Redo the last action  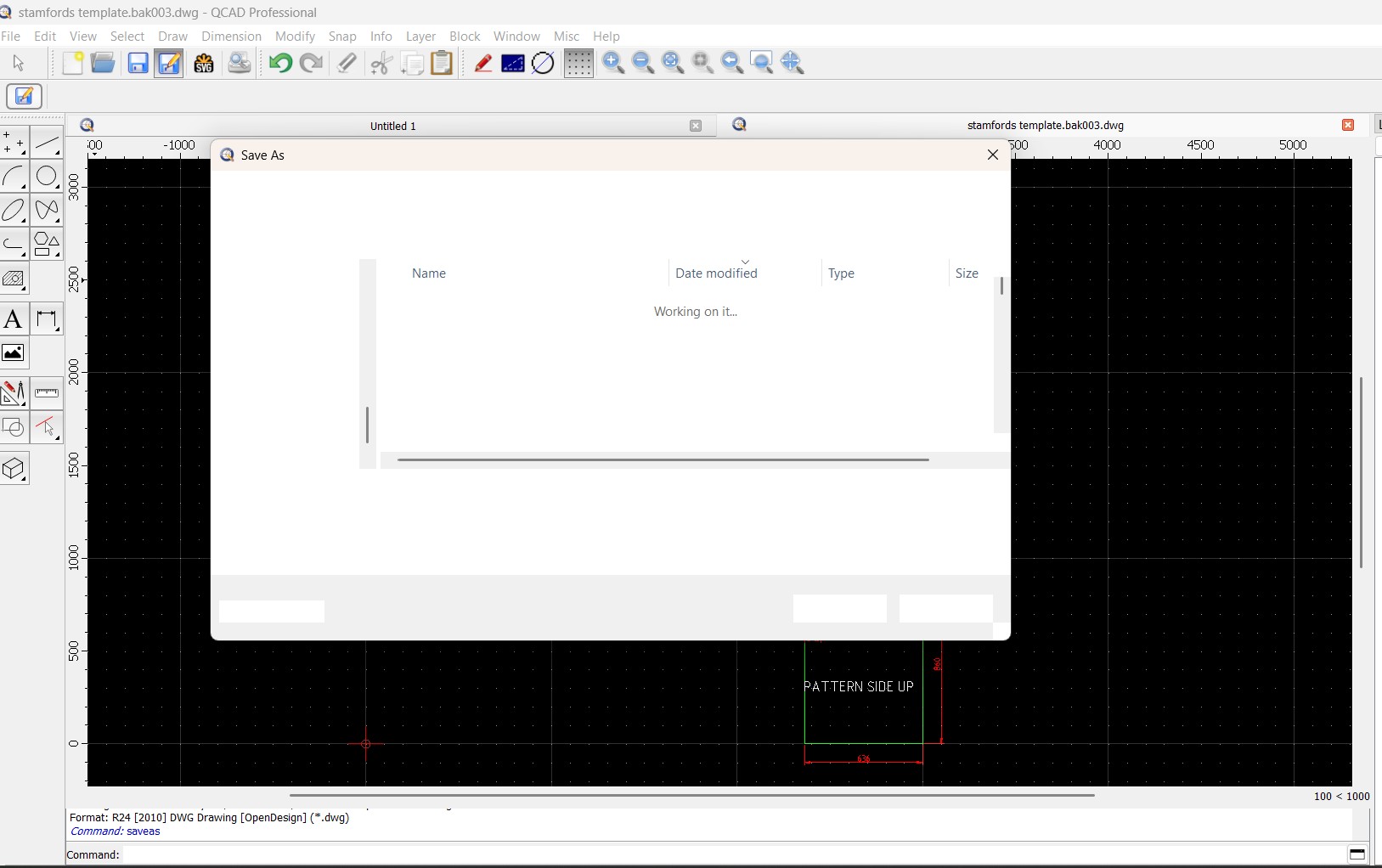coord(312,63)
